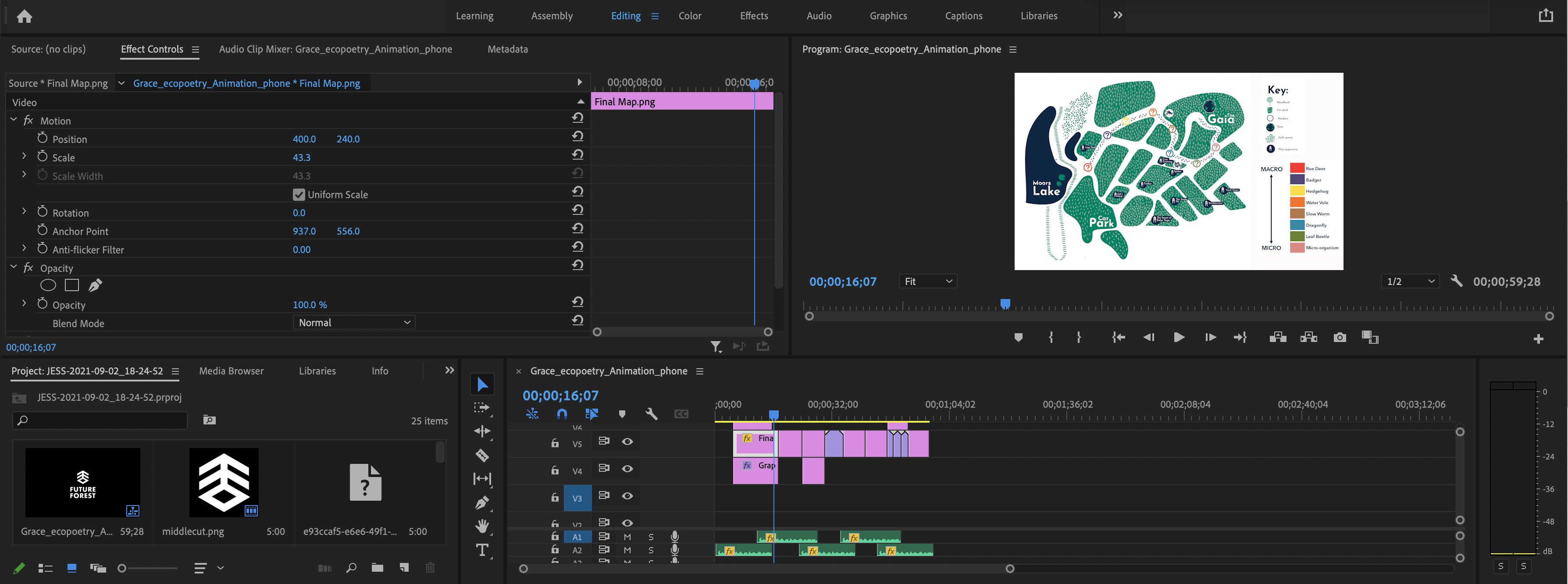The image size is (1568, 584).
Task: Open the Metadata tab
Action: pos(508,49)
